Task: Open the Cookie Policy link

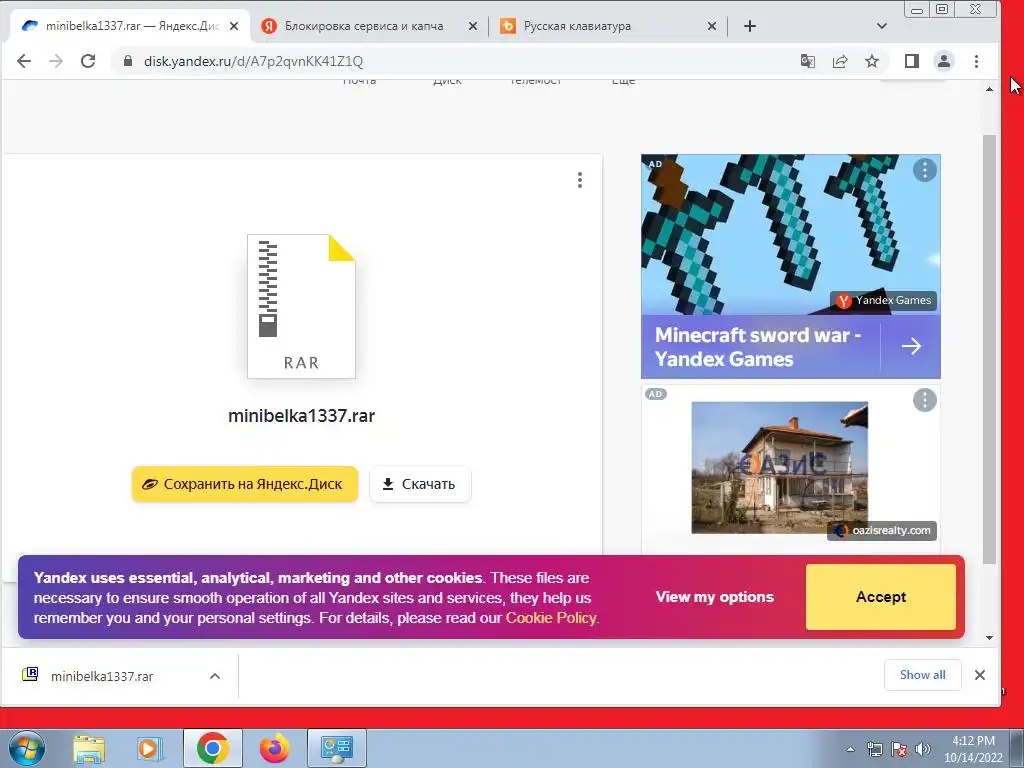Action: [x=551, y=618]
